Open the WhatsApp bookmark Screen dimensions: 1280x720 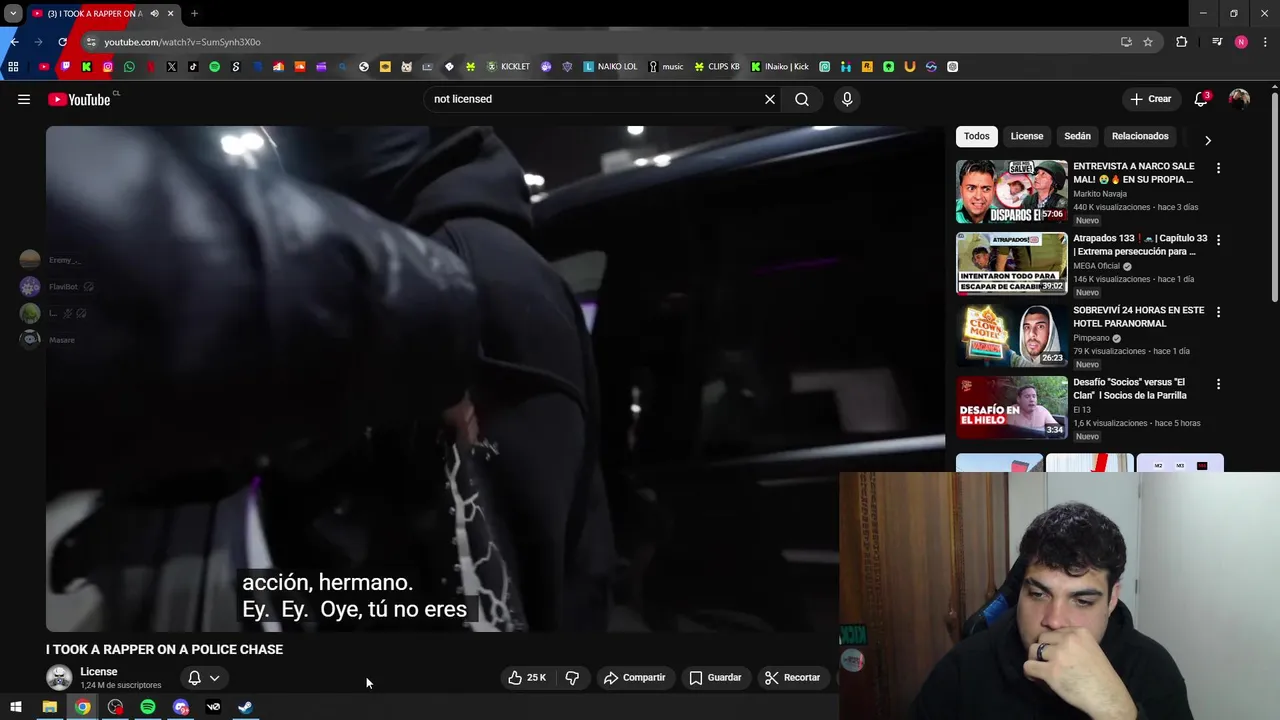(129, 67)
